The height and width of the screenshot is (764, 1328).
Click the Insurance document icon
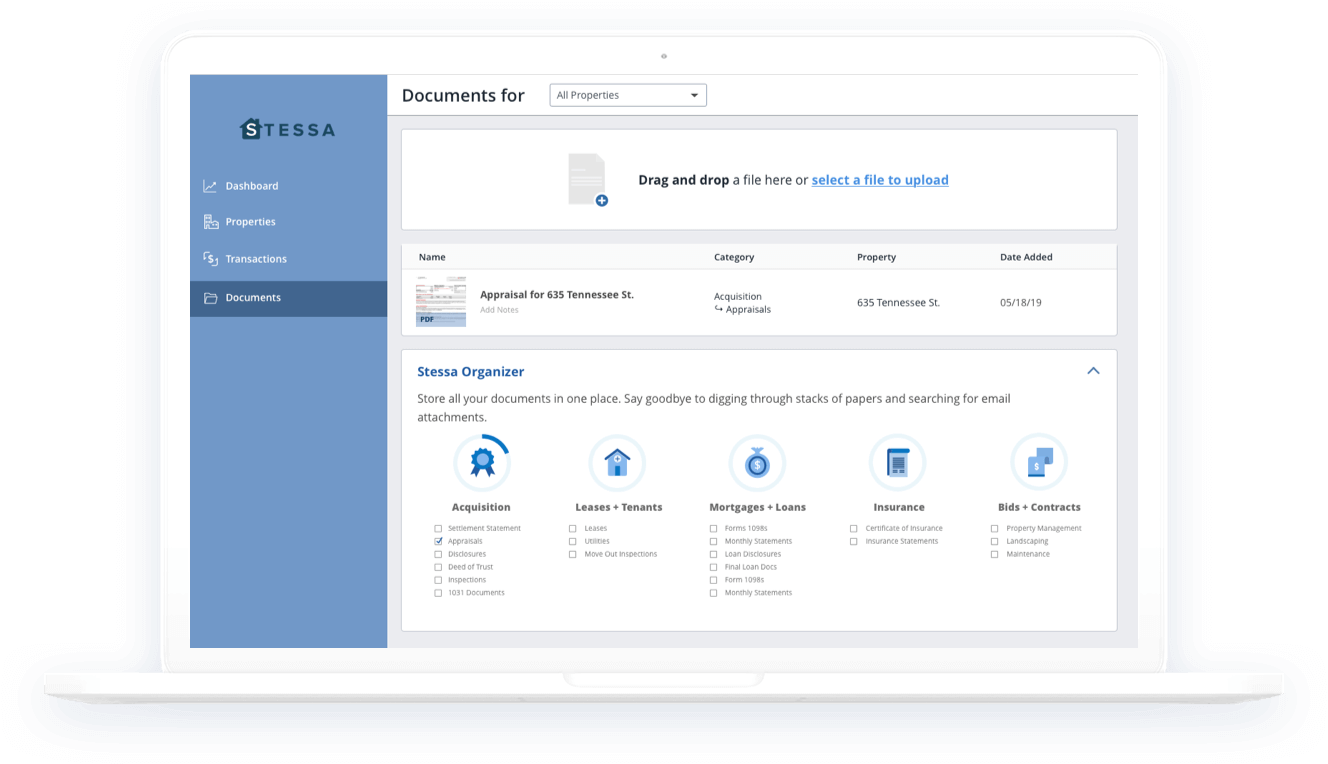[898, 462]
